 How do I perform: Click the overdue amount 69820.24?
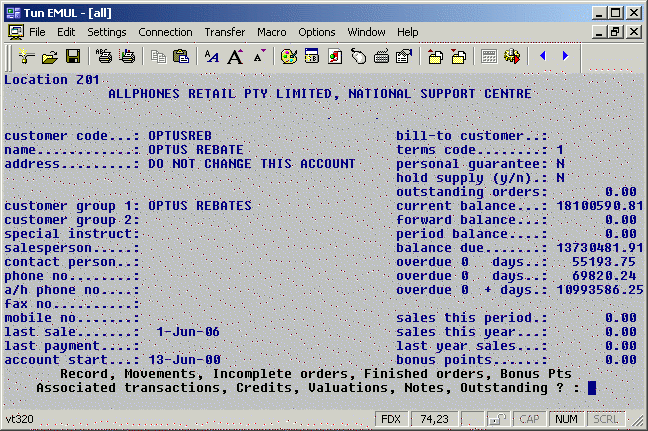(604, 276)
